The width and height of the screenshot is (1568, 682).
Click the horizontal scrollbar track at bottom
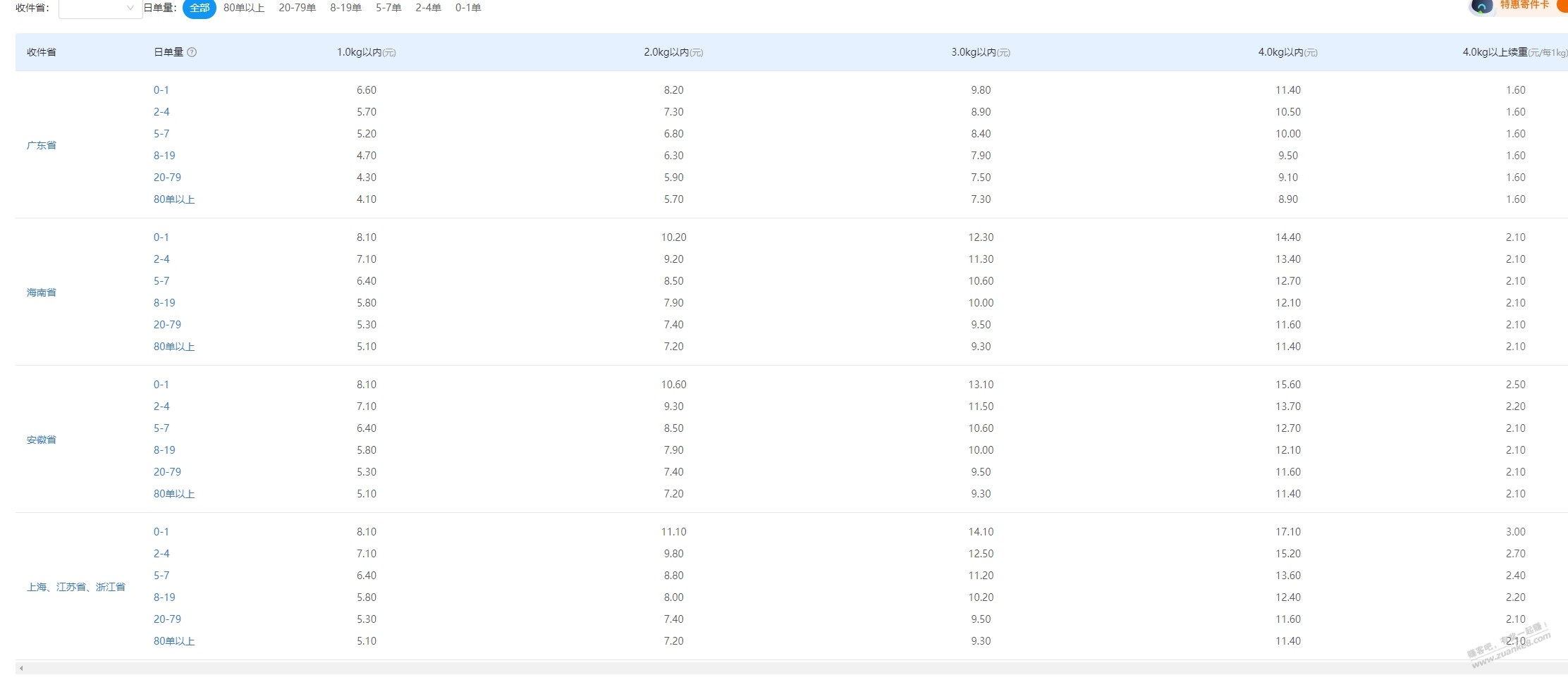point(792,668)
